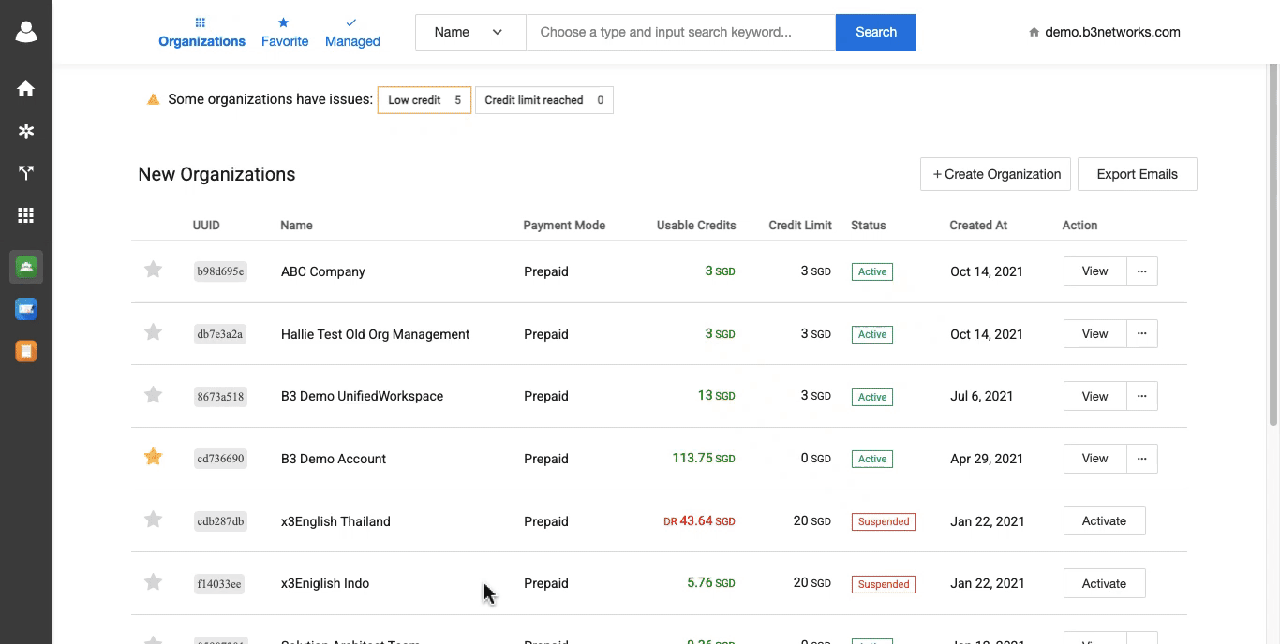Click the Usable Credits column header
Screen dimensions: 1280x644
tap(696, 225)
